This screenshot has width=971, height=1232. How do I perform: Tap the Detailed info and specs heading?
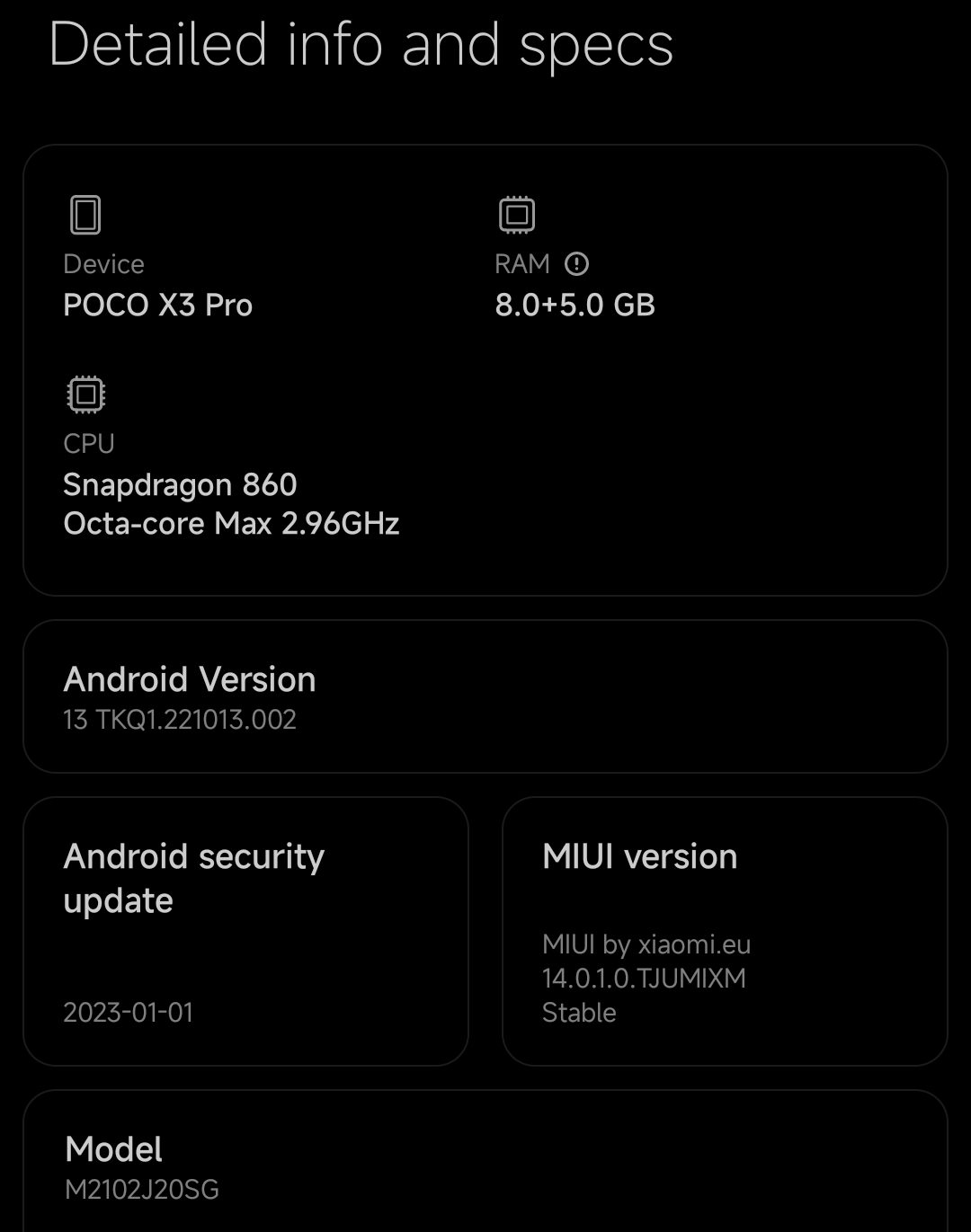(x=361, y=45)
